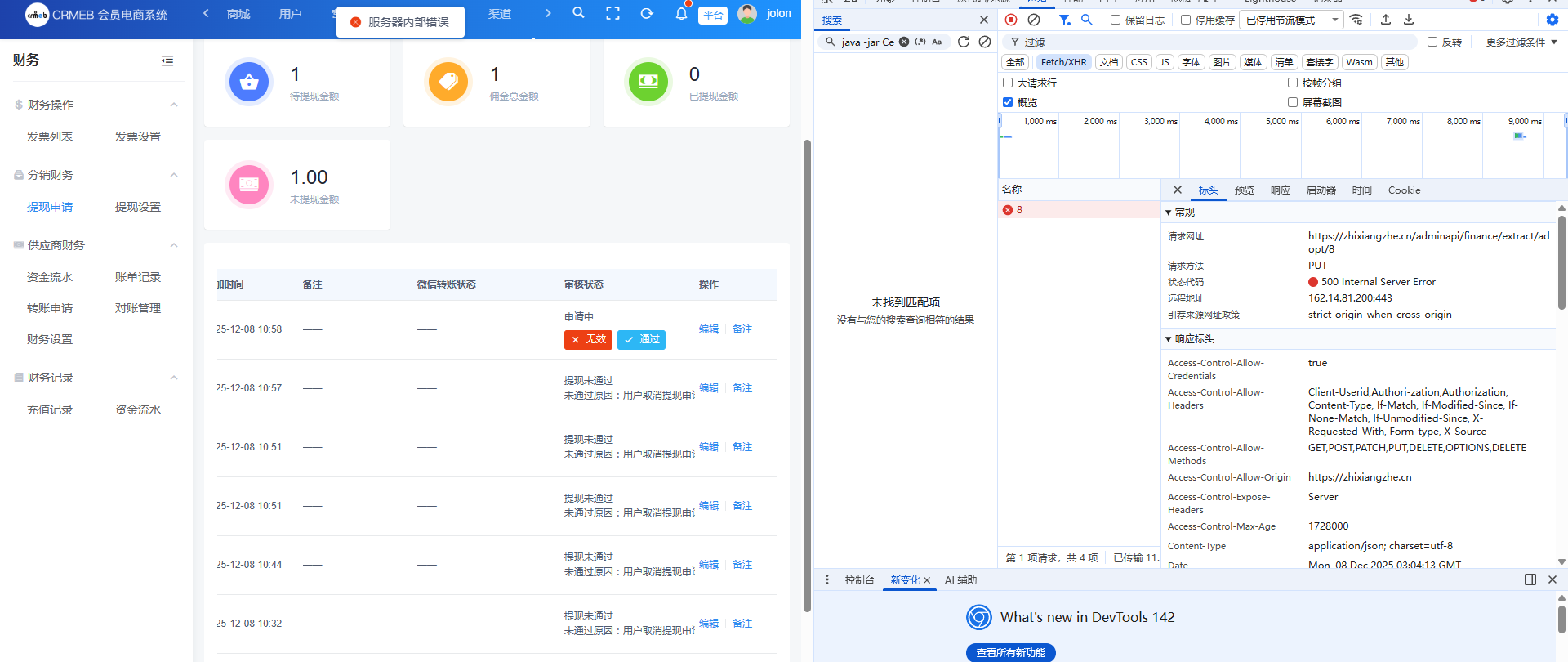The height and width of the screenshot is (662, 1568).
Task: Toggle fullscreen mode in header
Action: pyautogui.click(x=612, y=14)
